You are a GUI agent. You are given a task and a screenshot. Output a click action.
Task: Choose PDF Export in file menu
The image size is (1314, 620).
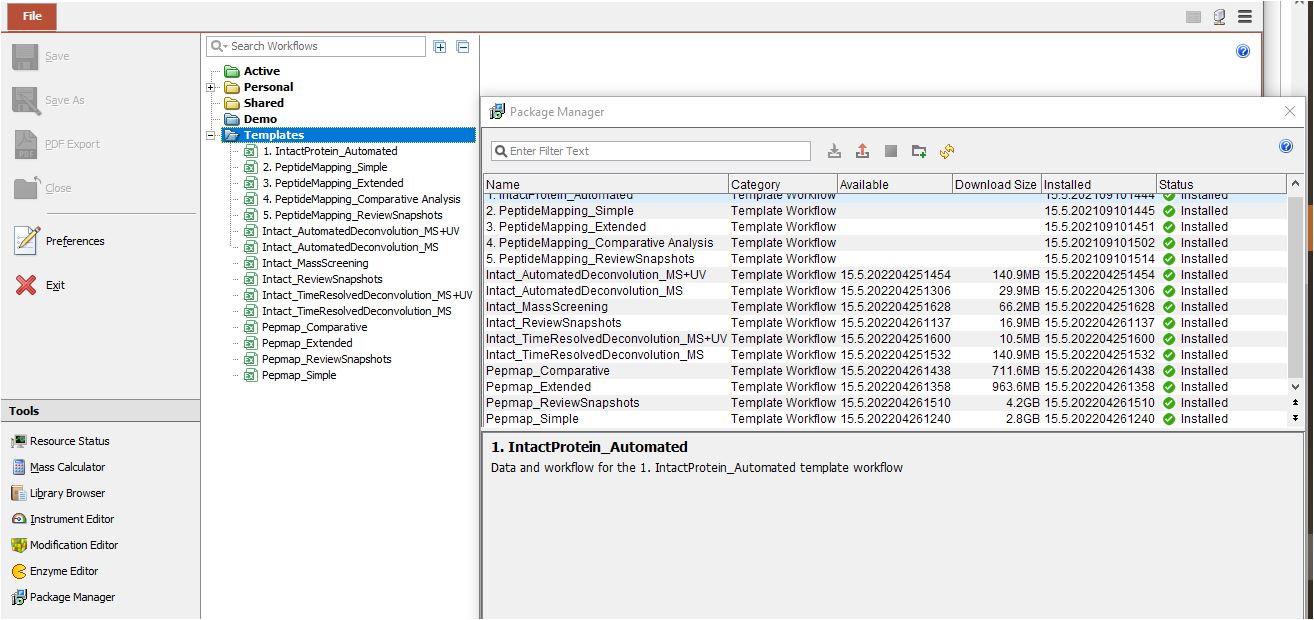pyautogui.click(x=57, y=144)
